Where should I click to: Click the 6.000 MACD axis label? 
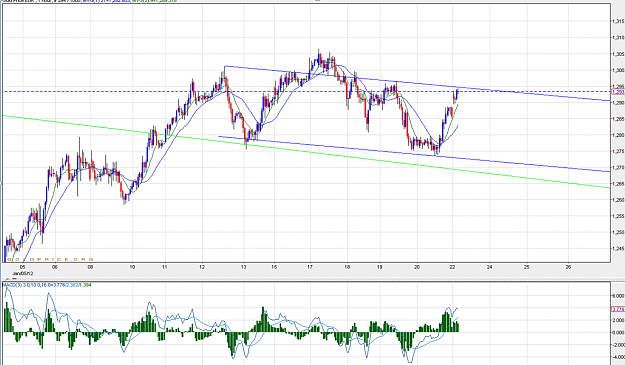(x=618, y=296)
